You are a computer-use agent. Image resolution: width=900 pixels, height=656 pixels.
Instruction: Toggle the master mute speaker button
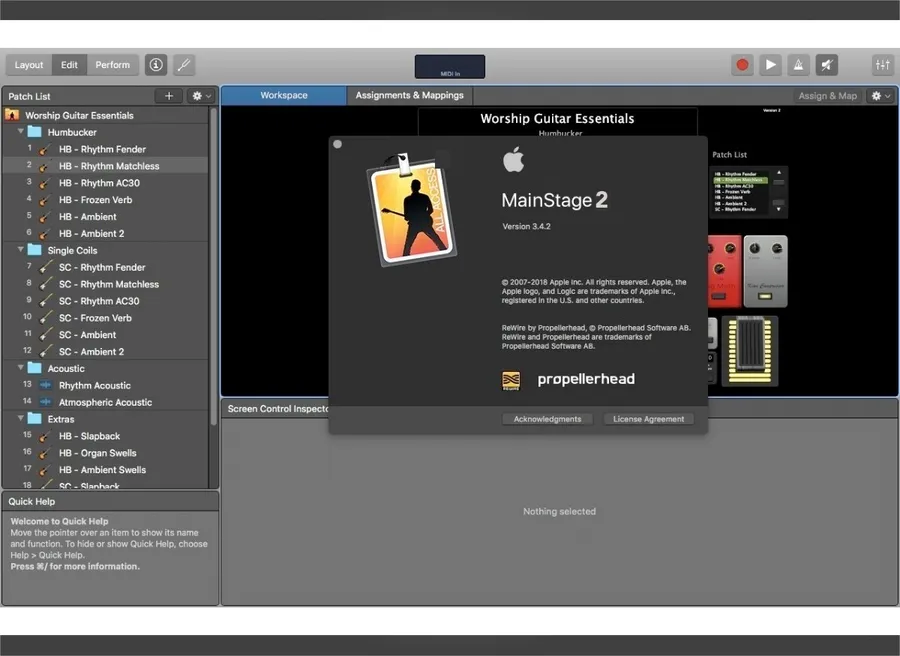tap(827, 65)
